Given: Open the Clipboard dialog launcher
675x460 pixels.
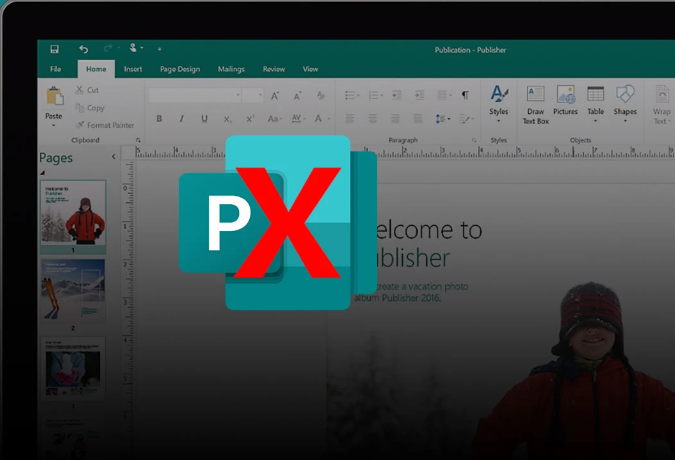Looking at the screenshot, I should (x=138, y=140).
